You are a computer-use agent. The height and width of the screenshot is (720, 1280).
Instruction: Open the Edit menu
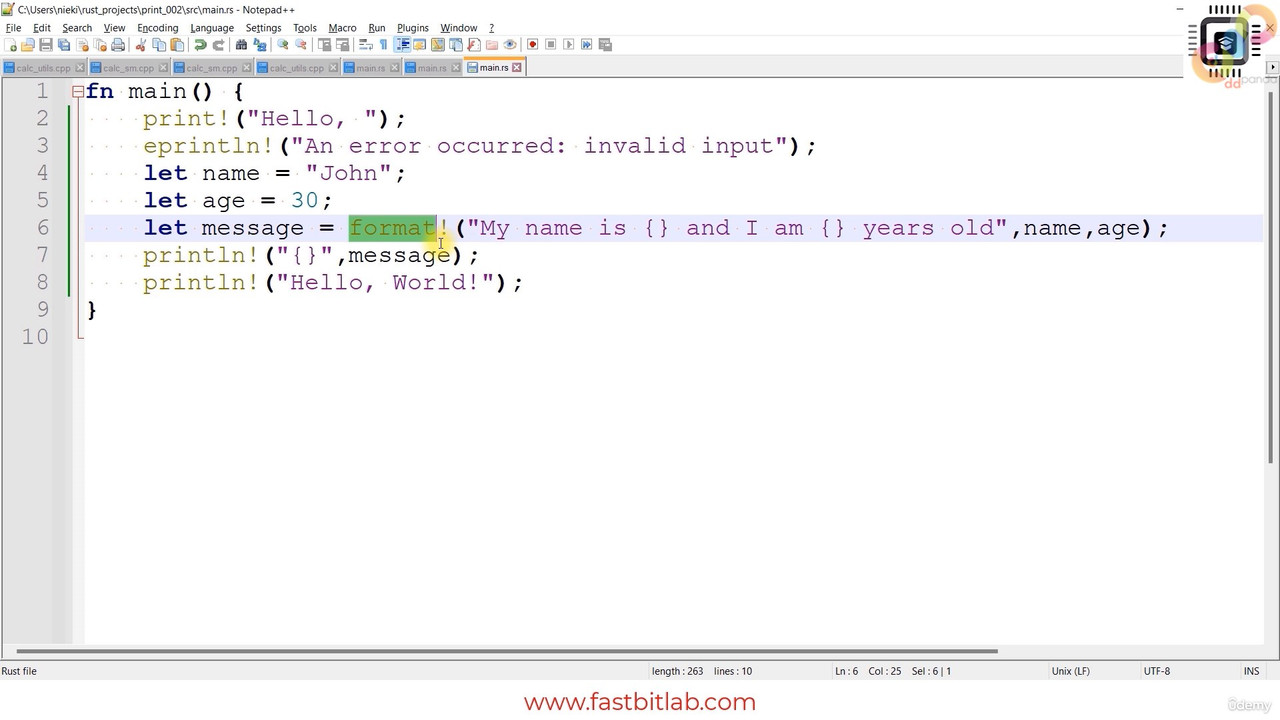[42, 28]
